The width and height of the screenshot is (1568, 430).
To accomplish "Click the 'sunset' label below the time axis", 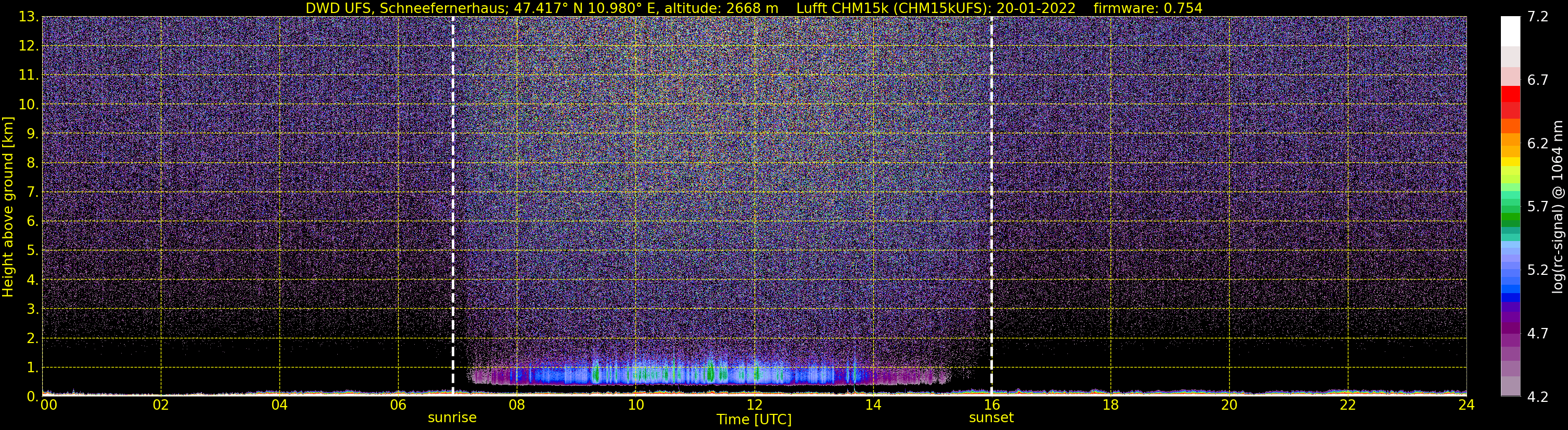I will (991, 418).
